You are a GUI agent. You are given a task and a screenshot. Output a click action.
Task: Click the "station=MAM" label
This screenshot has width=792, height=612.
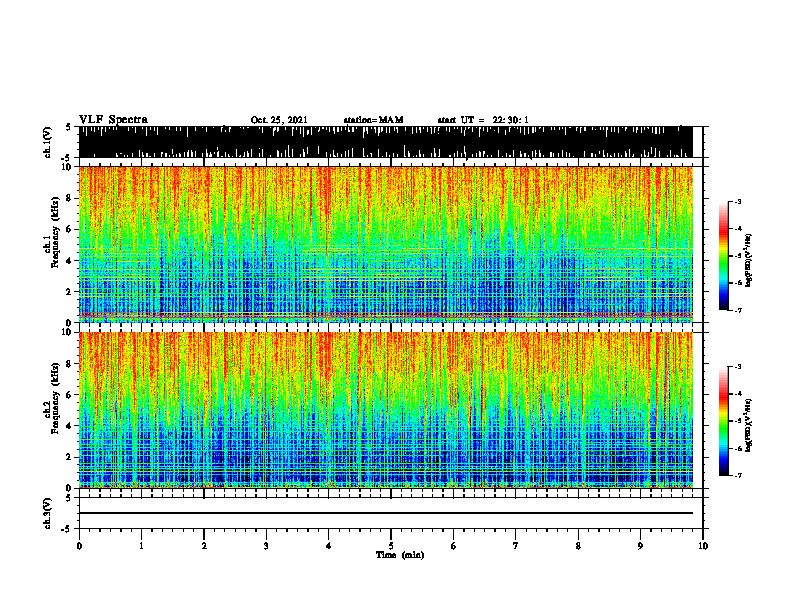point(373,120)
